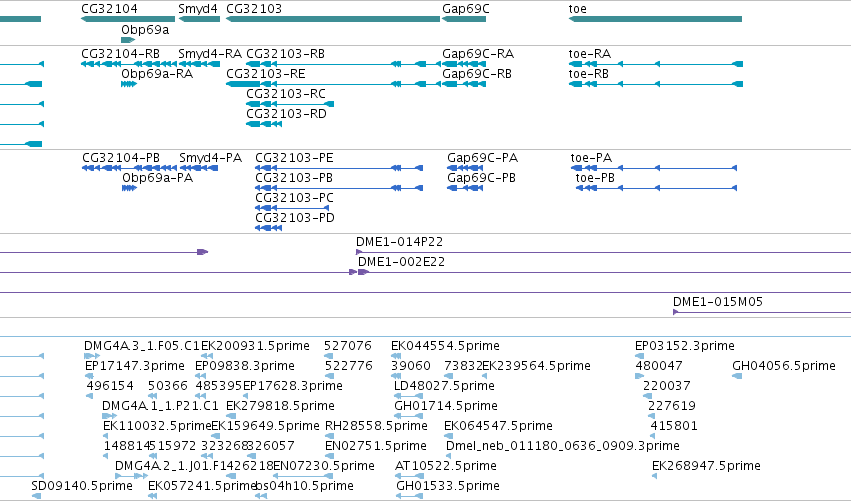Image resolution: width=851 pixels, height=501 pixels.
Task: Select EST EP17628.3prime
Action: point(293,386)
